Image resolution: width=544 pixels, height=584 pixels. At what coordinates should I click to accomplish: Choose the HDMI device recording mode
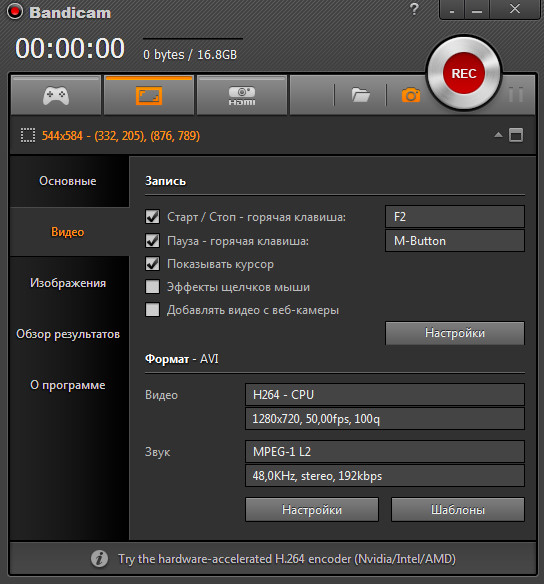[x=242, y=96]
